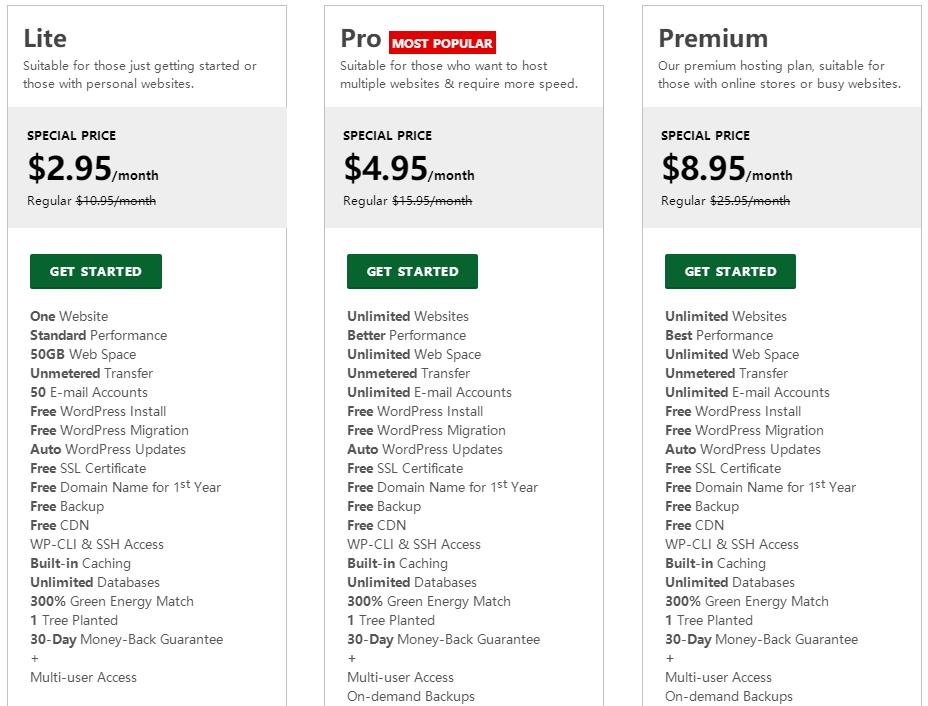Click 30-Day Money-Back Guarantee under Pro
The width and height of the screenshot is (928, 706).
[x=443, y=639]
